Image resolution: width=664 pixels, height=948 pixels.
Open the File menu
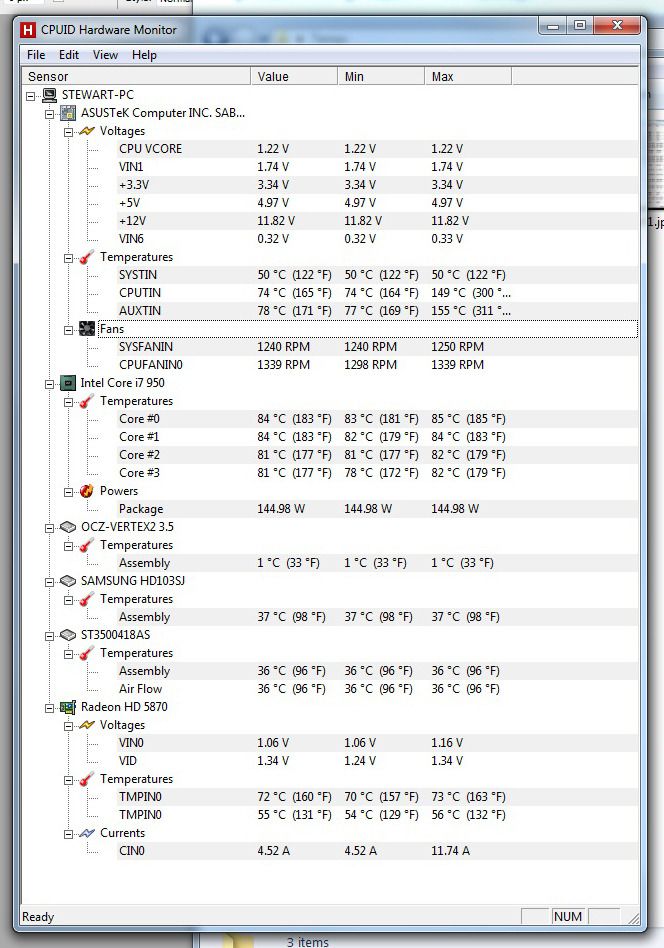(x=36, y=55)
